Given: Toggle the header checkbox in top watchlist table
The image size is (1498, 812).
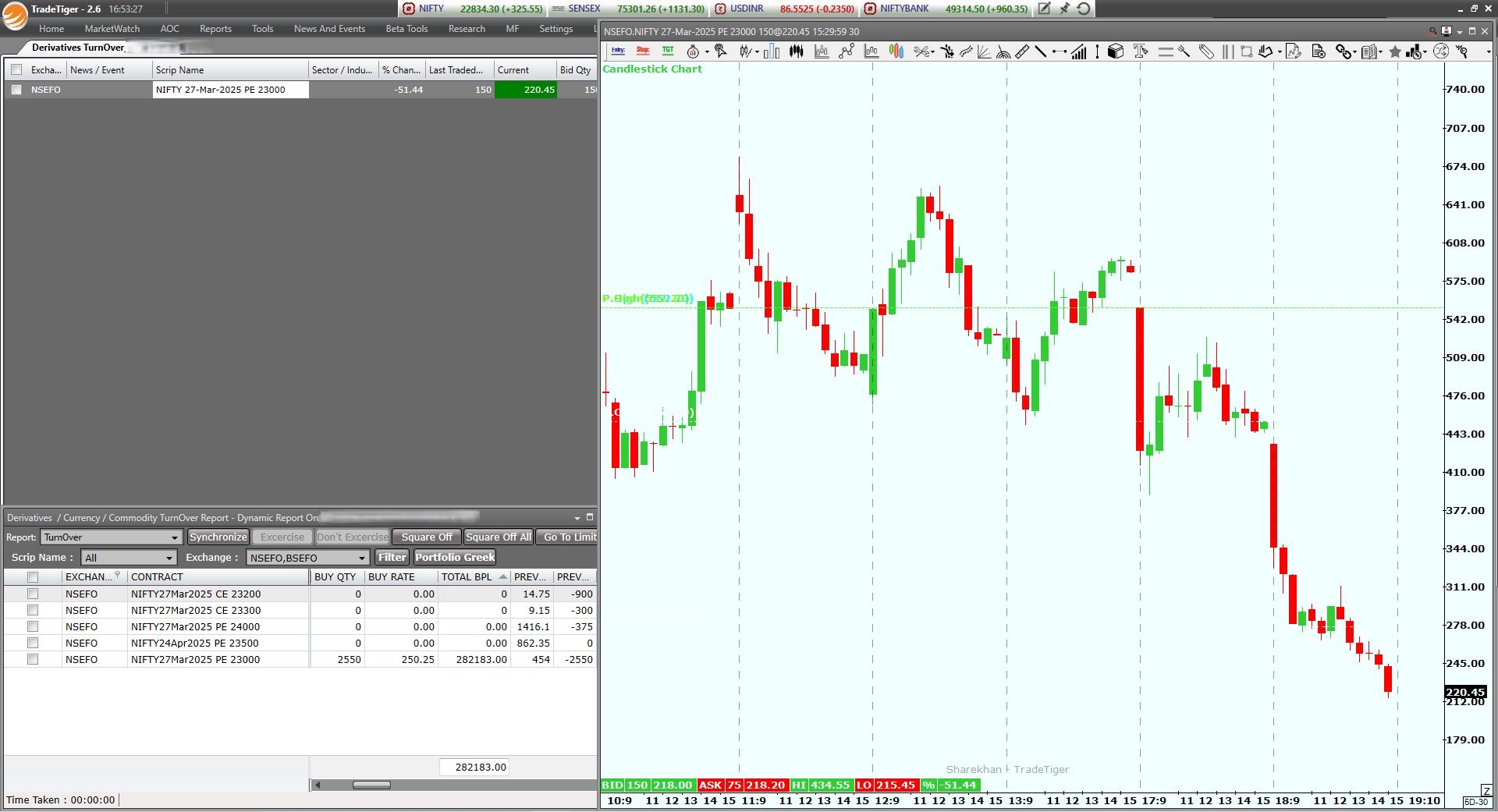Looking at the screenshot, I should pos(16,69).
